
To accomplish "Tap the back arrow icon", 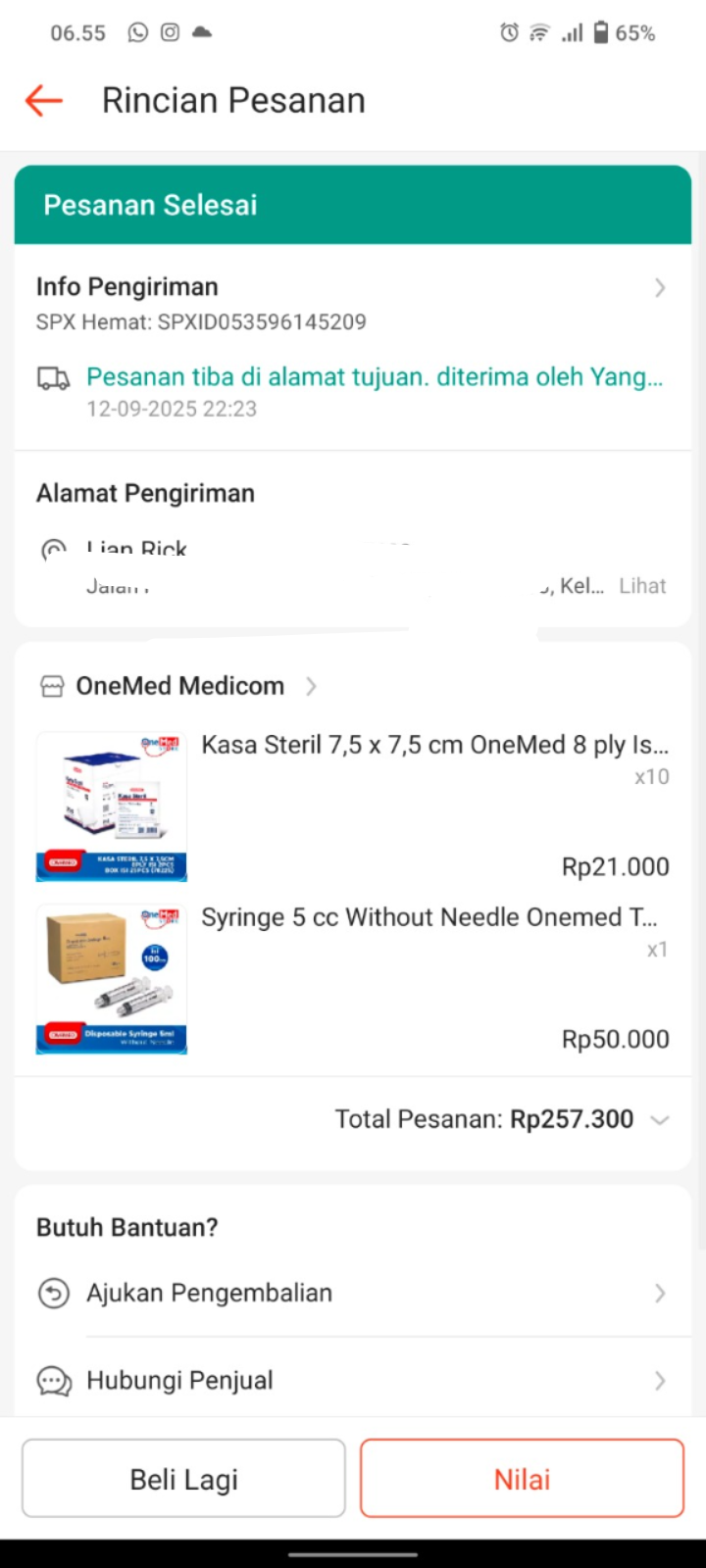I will click(x=43, y=100).
